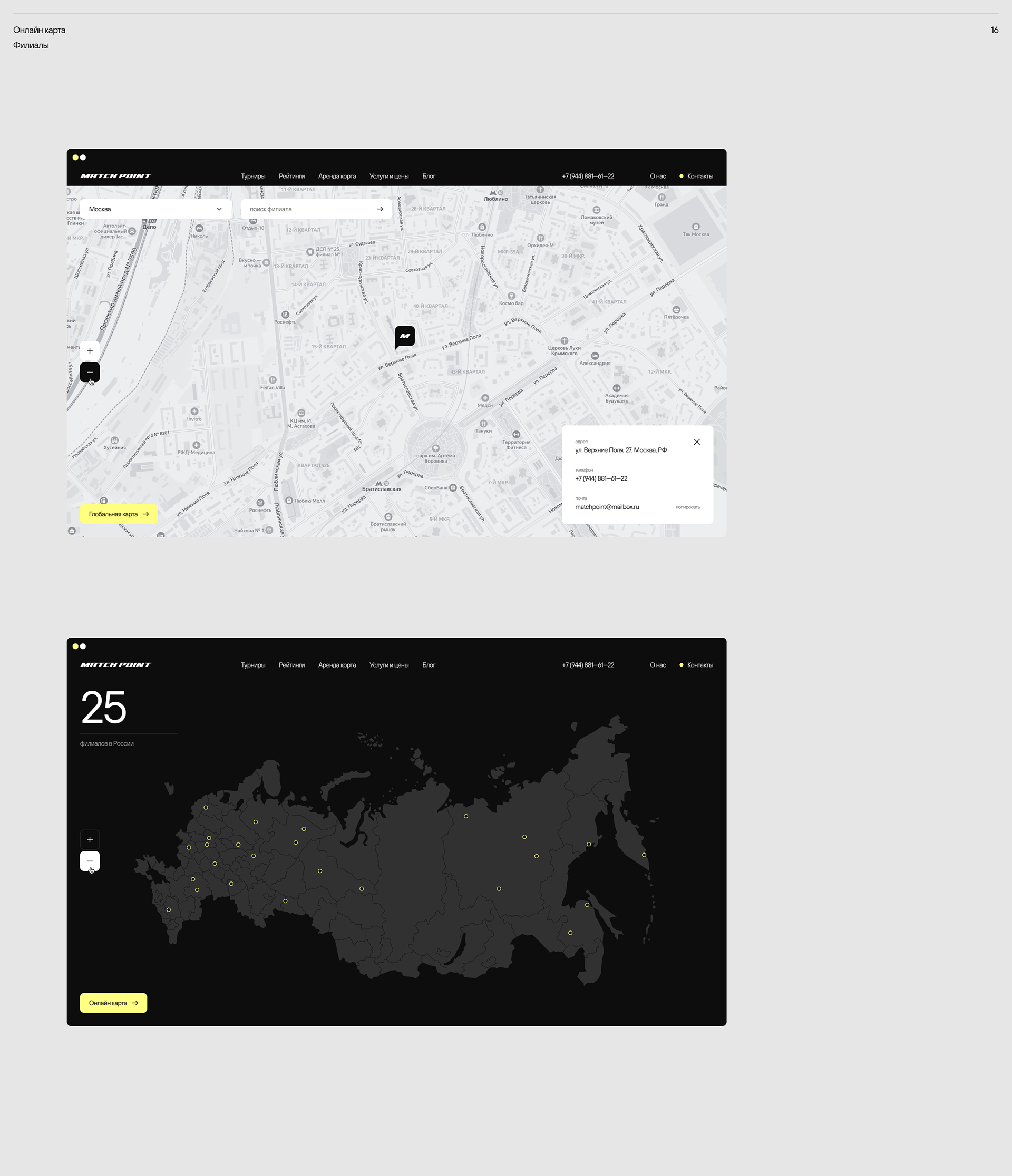Image resolution: width=1012 pixels, height=1176 pixels.
Task: Click Match Point logo in top mockup
Action: (116, 176)
